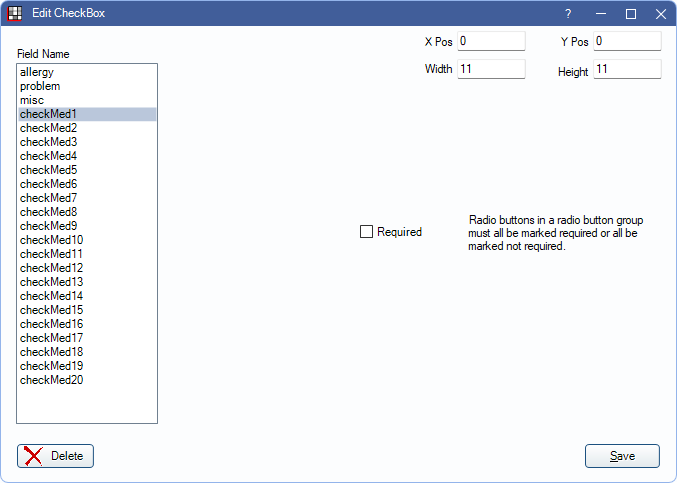Focus the Height input field

pyautogui.click(x=626, y=69)
